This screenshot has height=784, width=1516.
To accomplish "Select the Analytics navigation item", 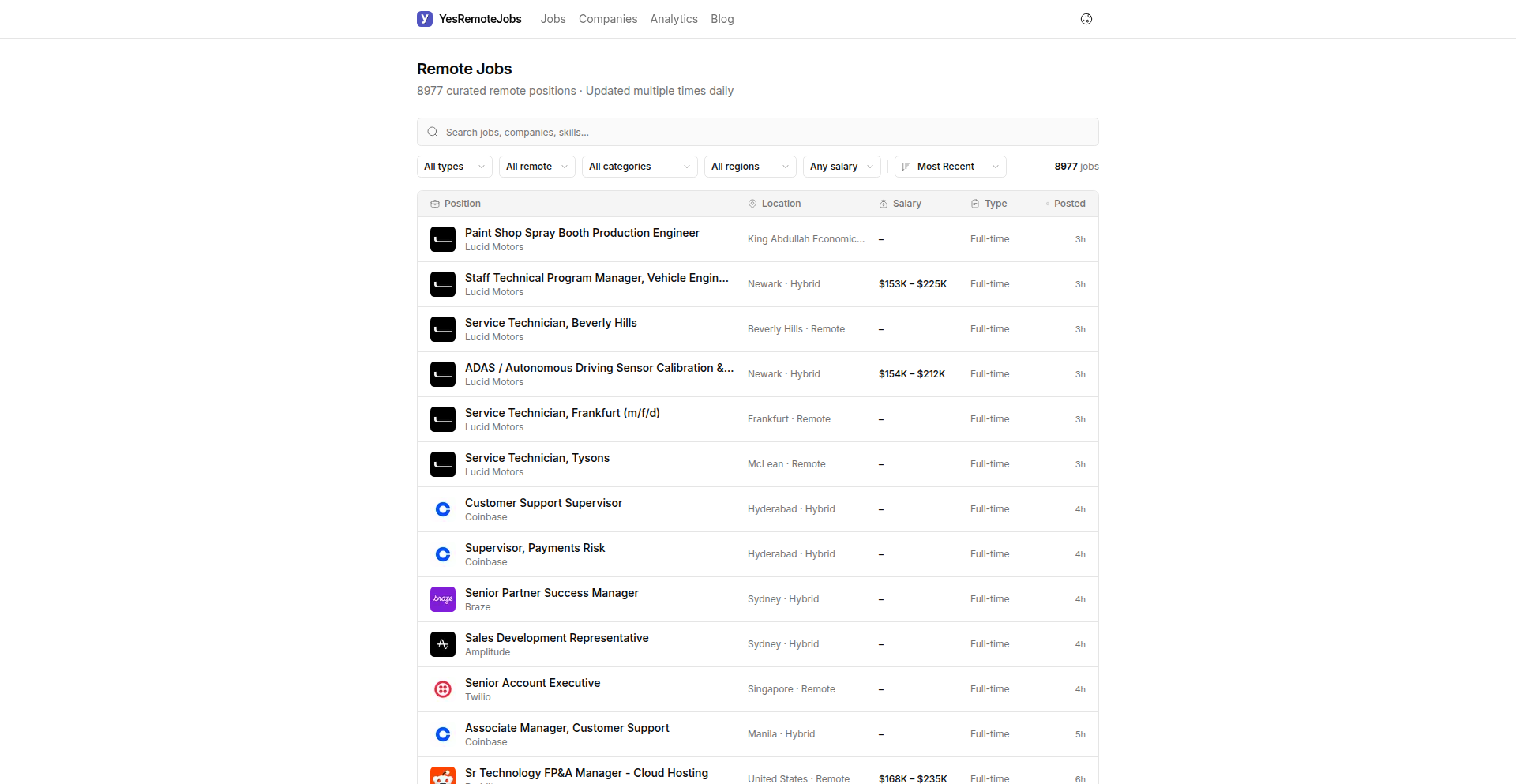I will tap(674, 19).
